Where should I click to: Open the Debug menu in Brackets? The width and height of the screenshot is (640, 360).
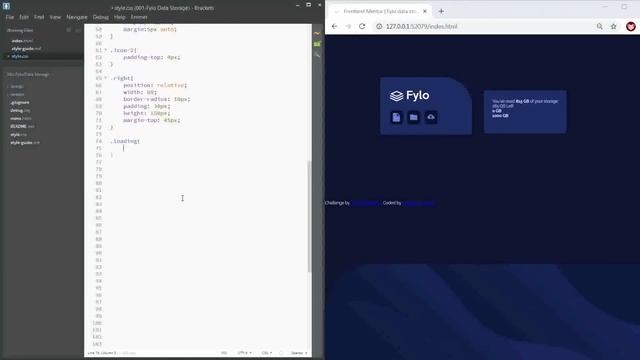click(101, 17)
